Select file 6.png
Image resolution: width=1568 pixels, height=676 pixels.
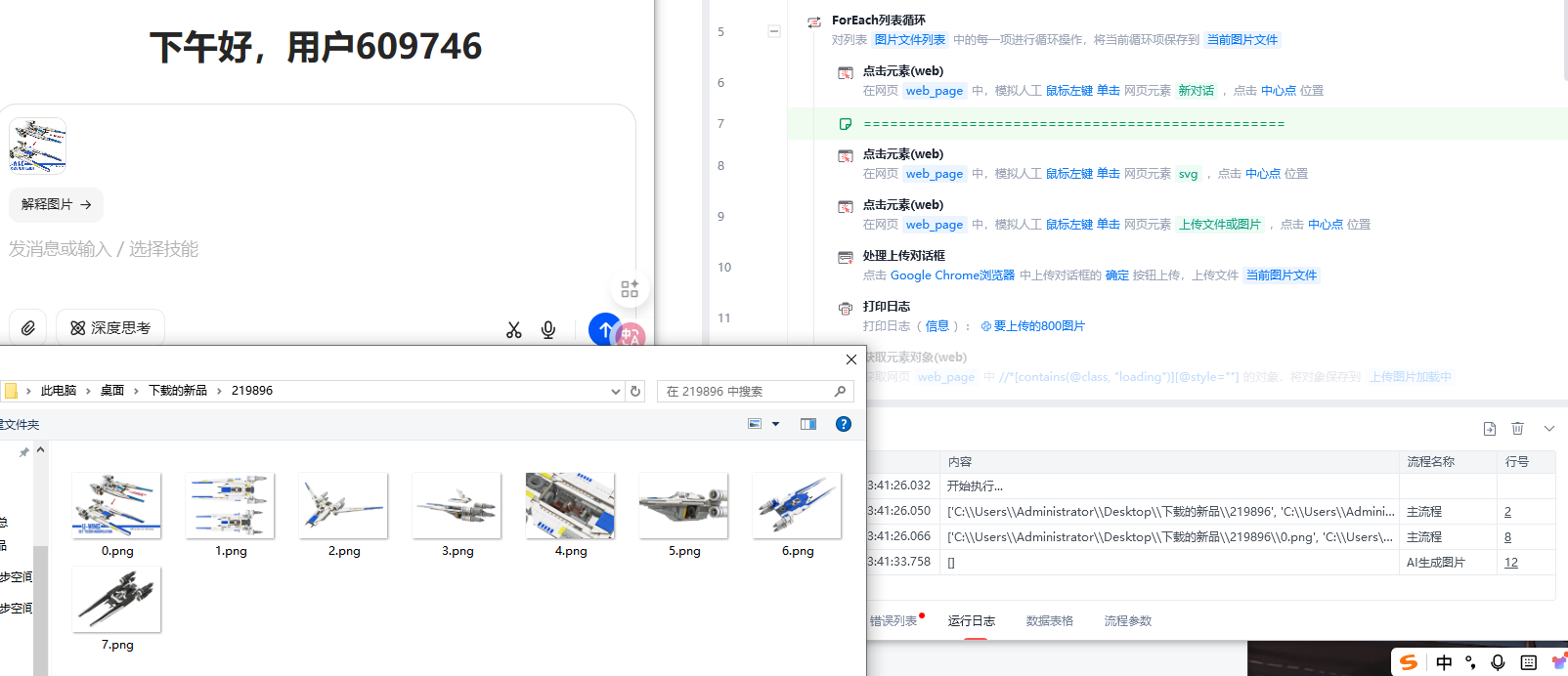[798, 517]
